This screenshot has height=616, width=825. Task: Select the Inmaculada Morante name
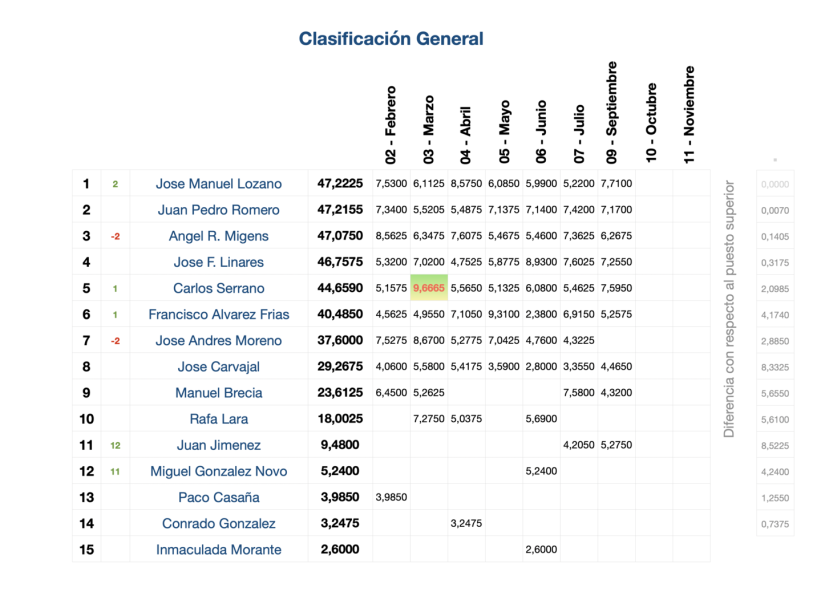click(x=219, y=549)
